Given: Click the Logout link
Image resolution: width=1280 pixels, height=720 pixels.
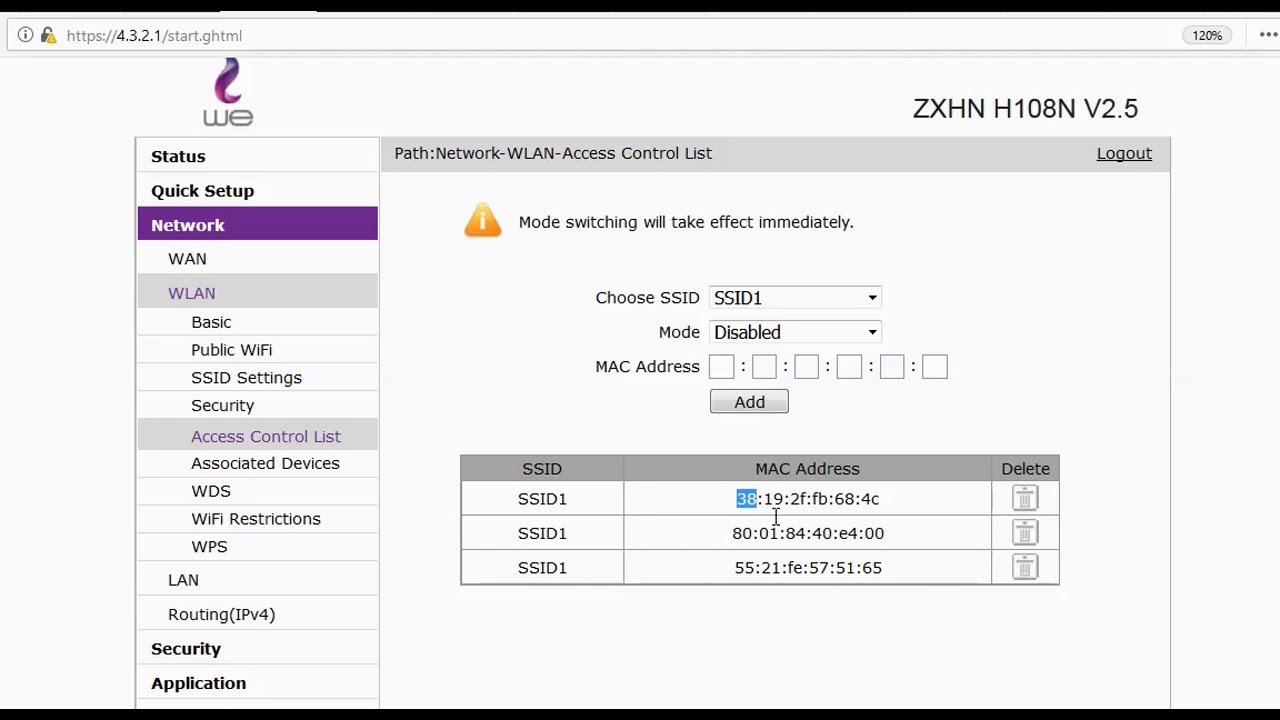Looking at the screenshot, I should (x=1124, y=153).
